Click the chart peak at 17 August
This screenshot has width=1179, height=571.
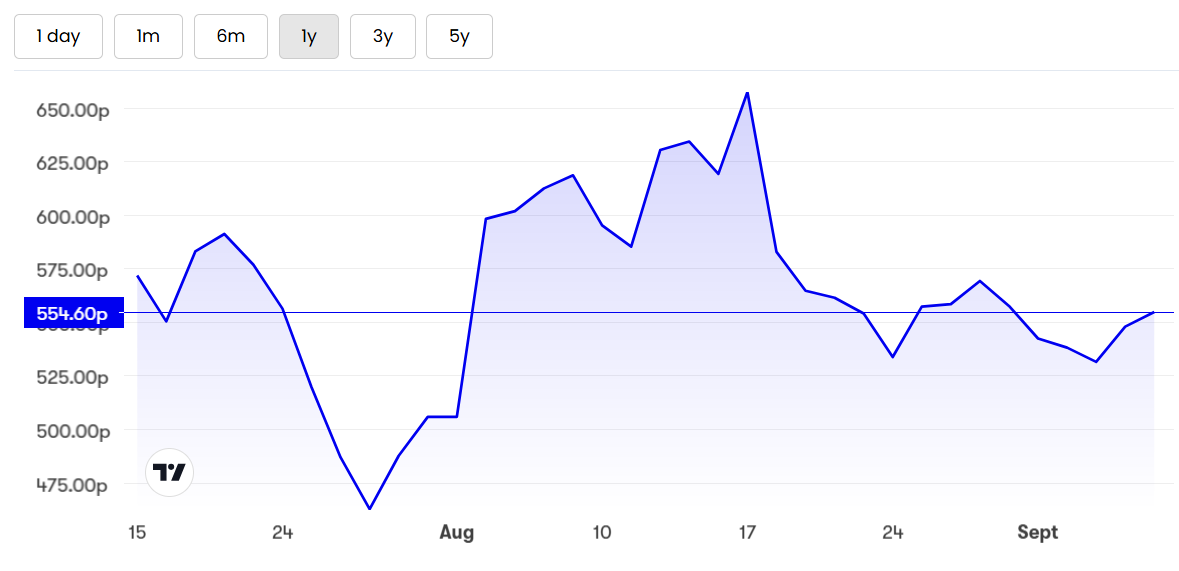[x=747, y=93]
